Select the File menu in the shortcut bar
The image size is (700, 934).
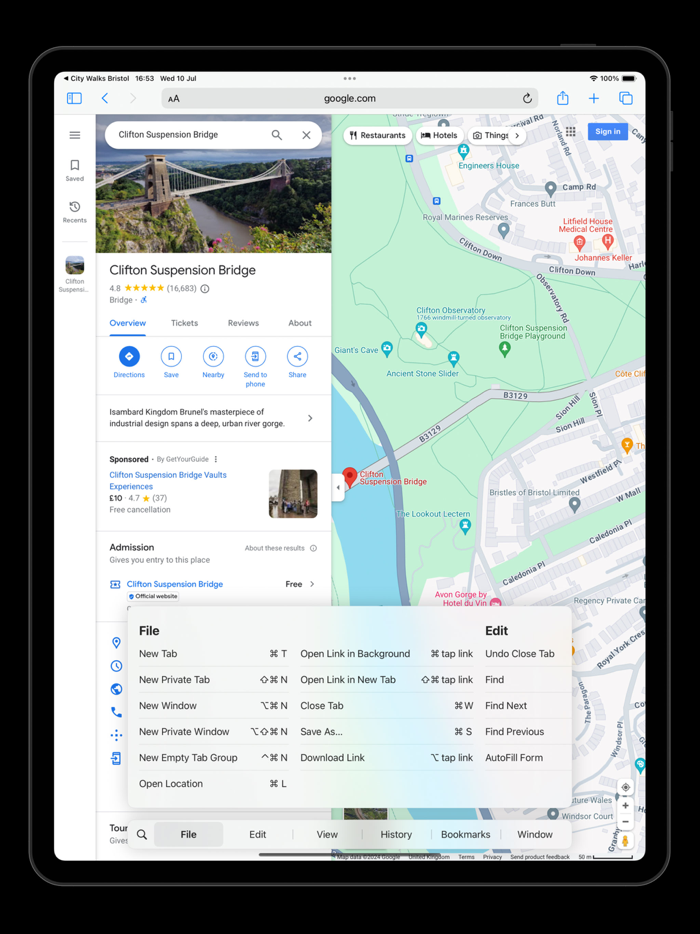pos(188,835)
